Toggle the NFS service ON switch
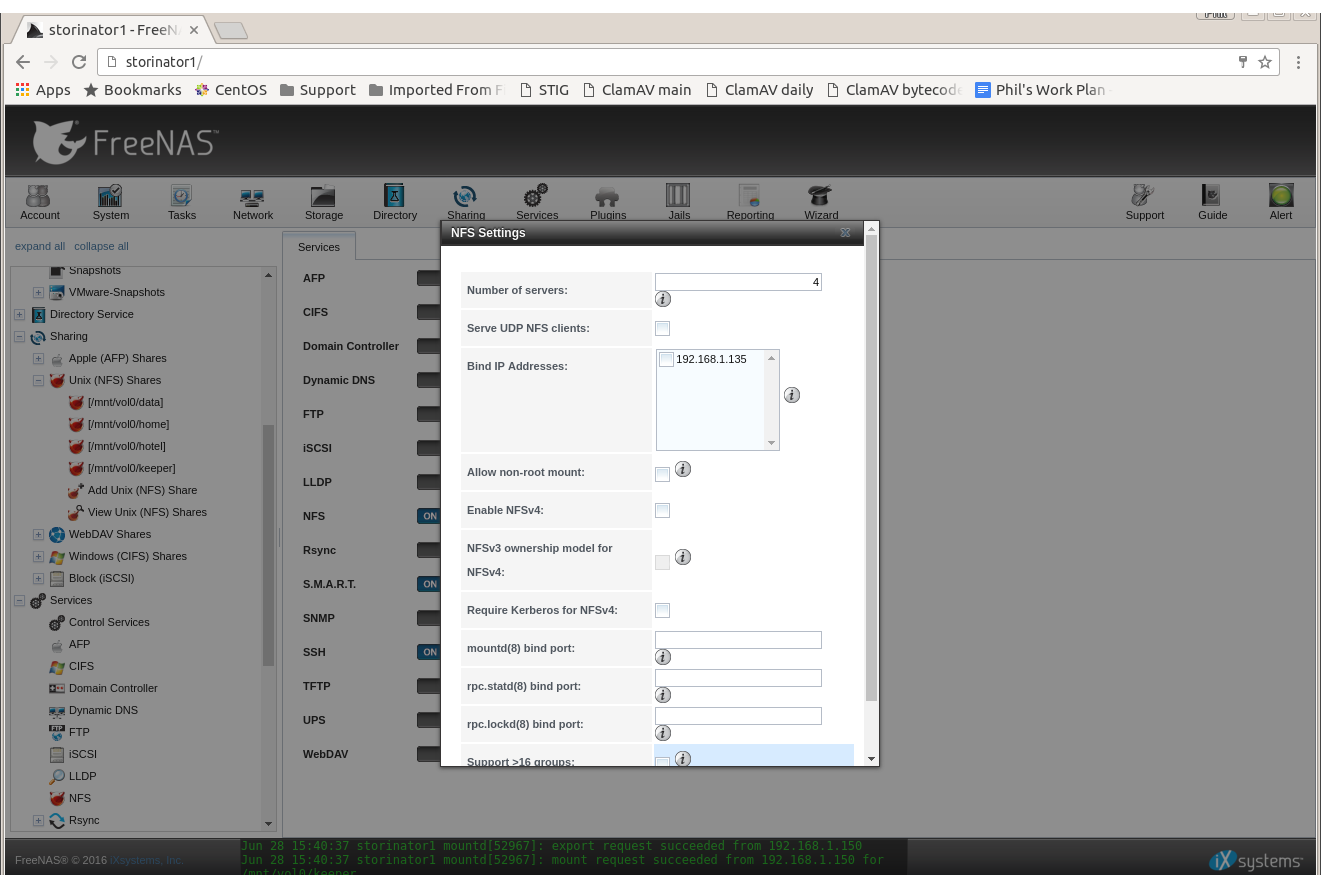 point(429,516)
